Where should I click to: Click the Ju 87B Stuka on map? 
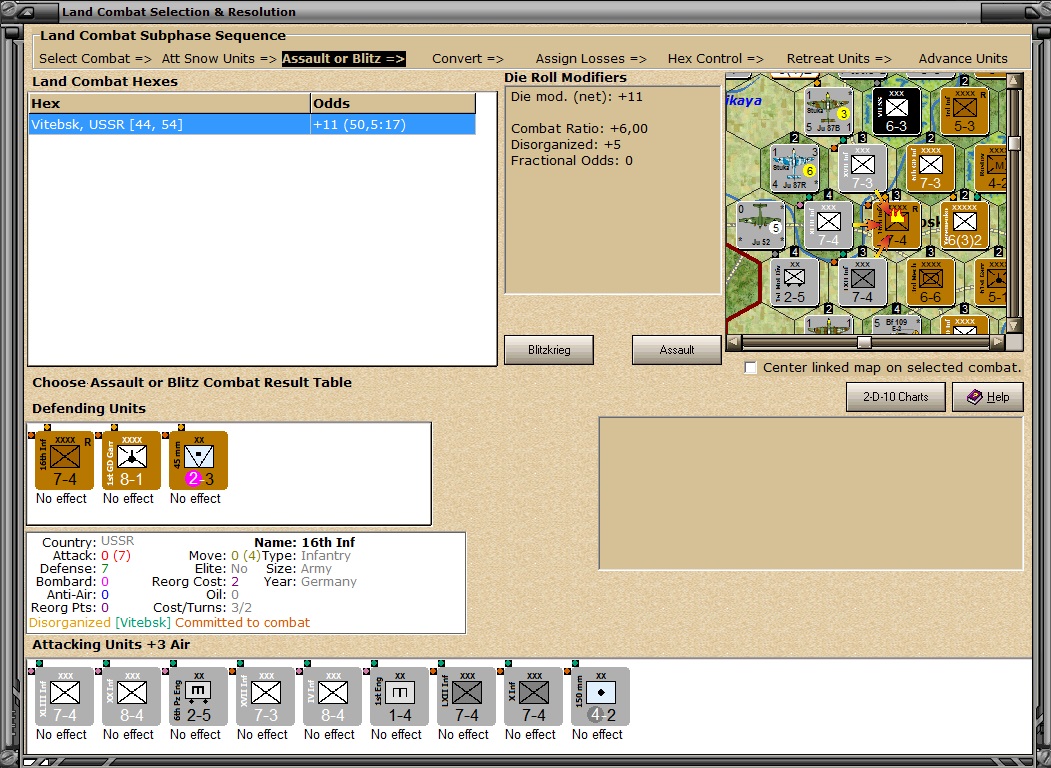tap(828, 111)
